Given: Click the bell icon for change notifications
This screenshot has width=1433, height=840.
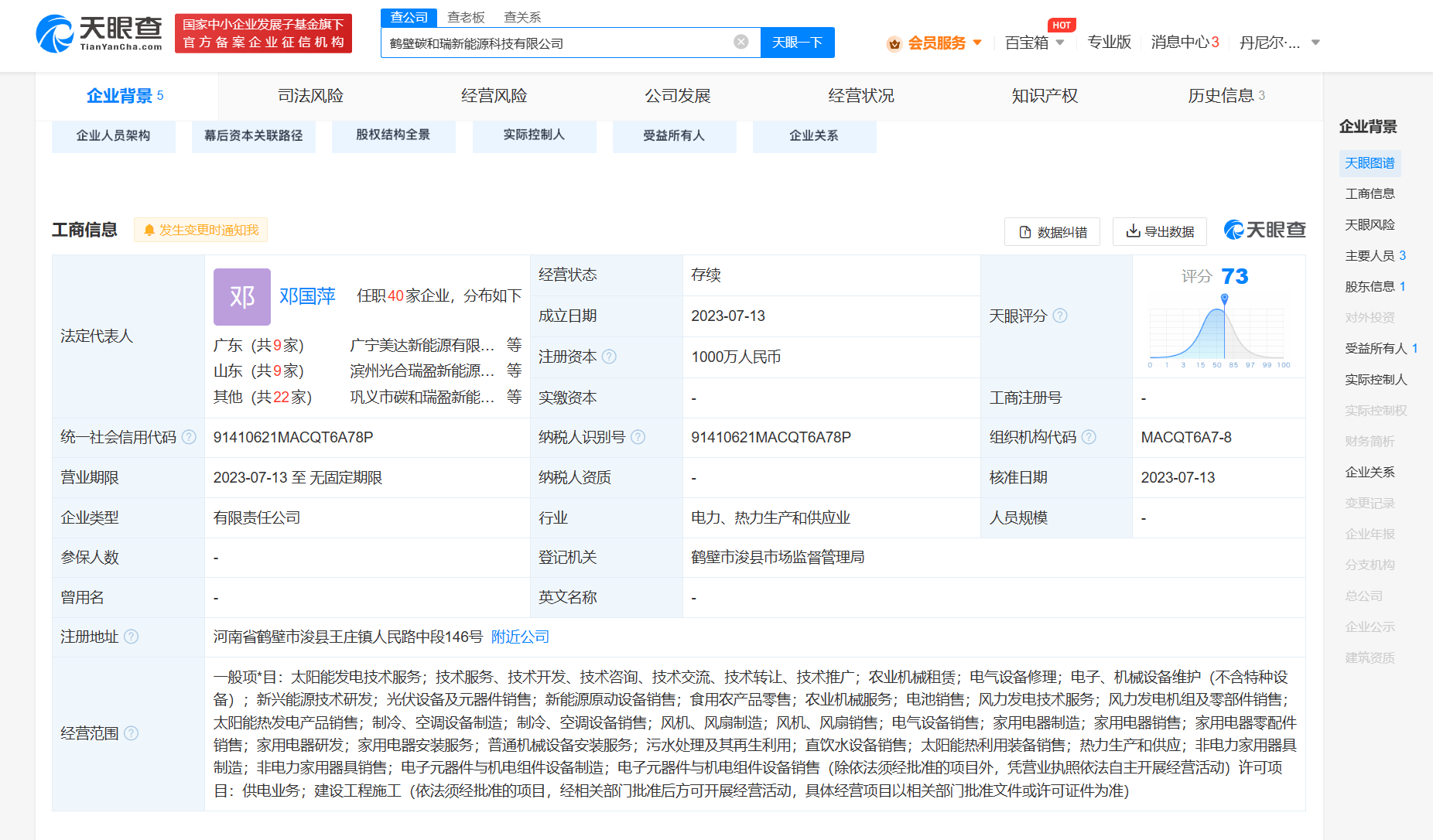Looking at the screenshot, I should point(149,230).
